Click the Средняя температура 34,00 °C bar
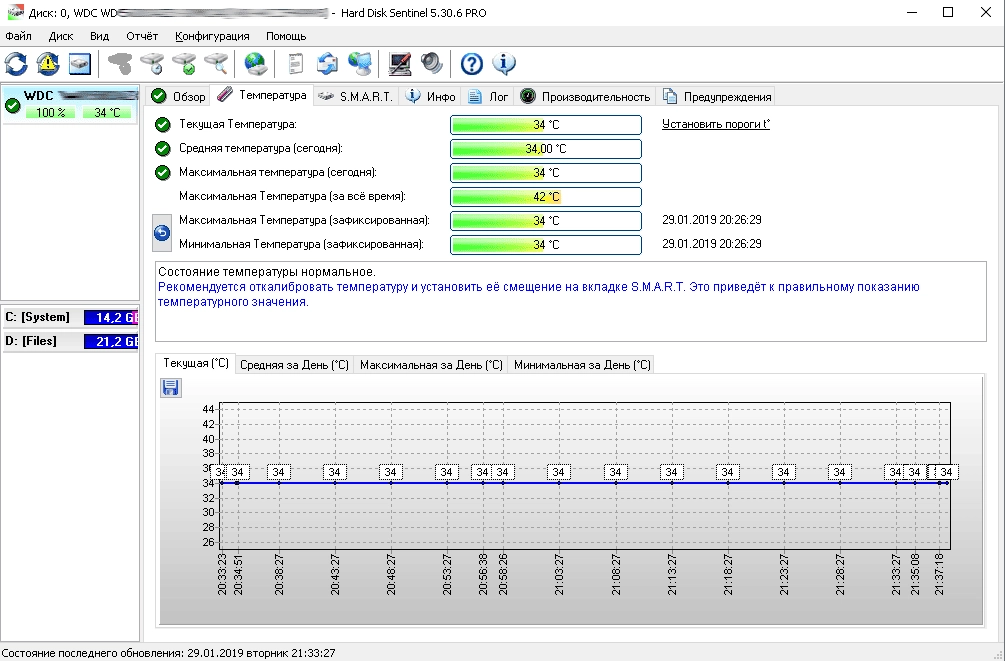 pyautogui.click(x=546, y=149)
